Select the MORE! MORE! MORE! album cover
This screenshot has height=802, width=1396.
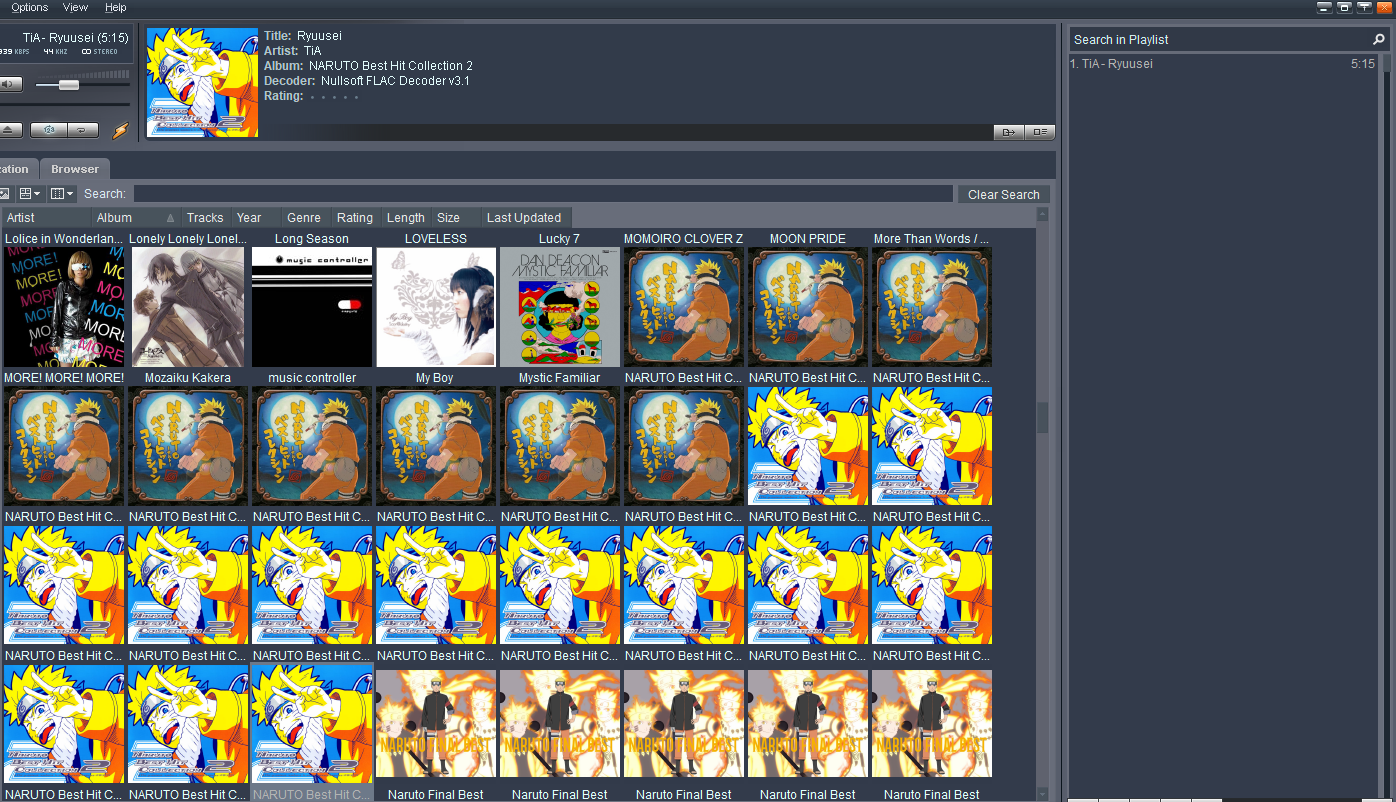pyautogui.click(x=64, y=306)
